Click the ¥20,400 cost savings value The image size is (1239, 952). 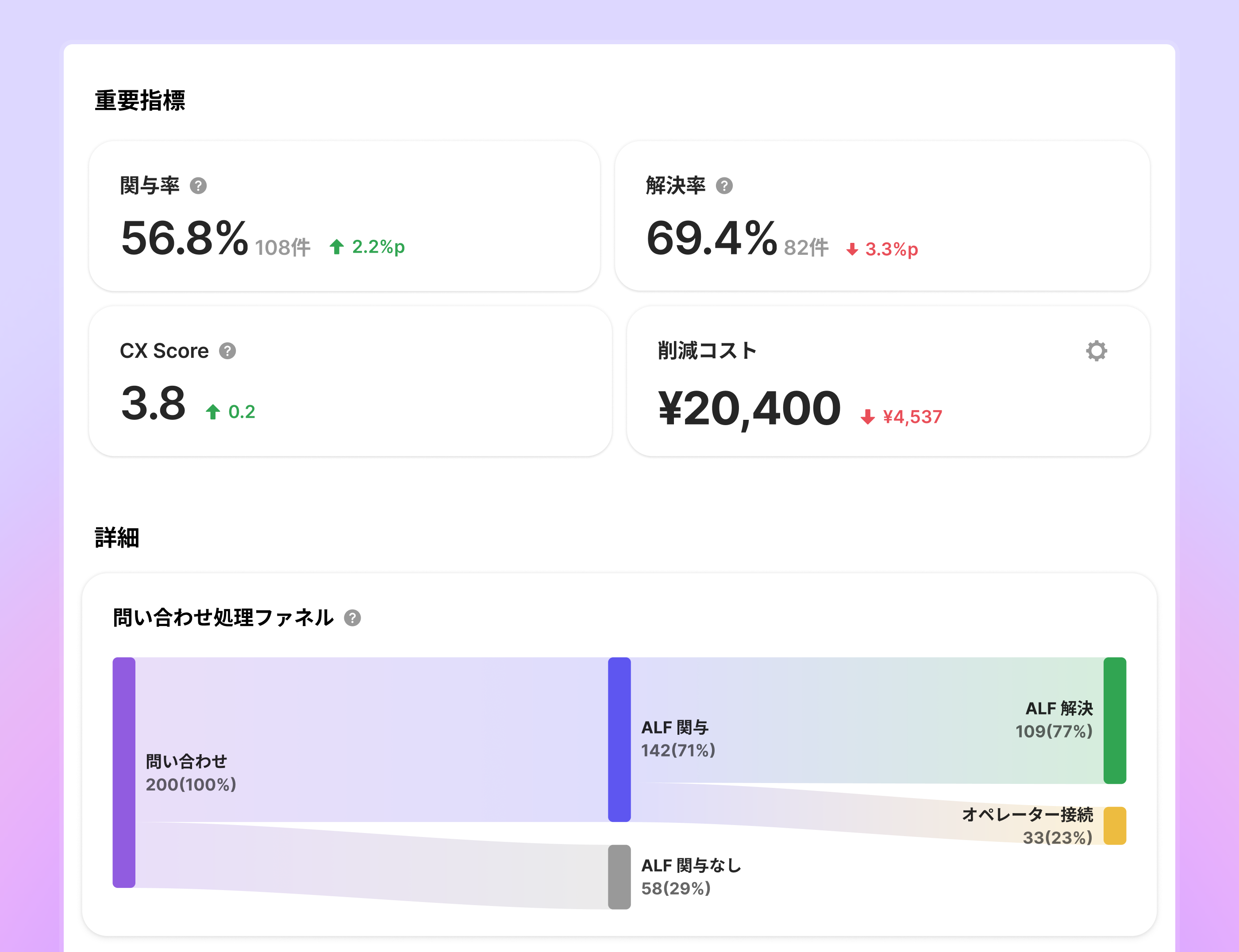click(749, 408)
